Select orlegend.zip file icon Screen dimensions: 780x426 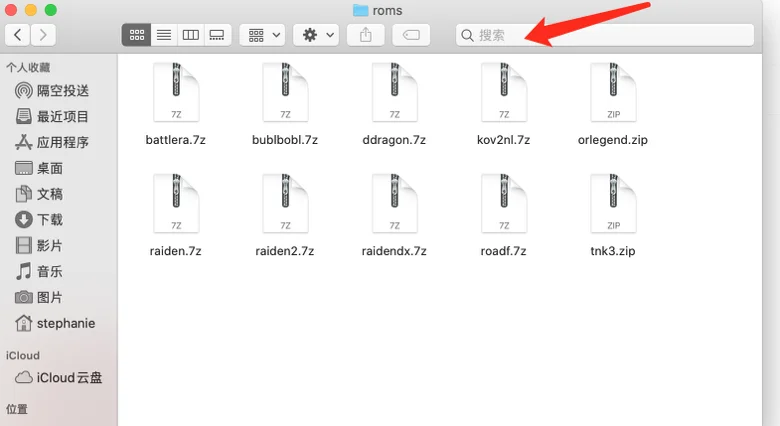click(x=613, y=92)
